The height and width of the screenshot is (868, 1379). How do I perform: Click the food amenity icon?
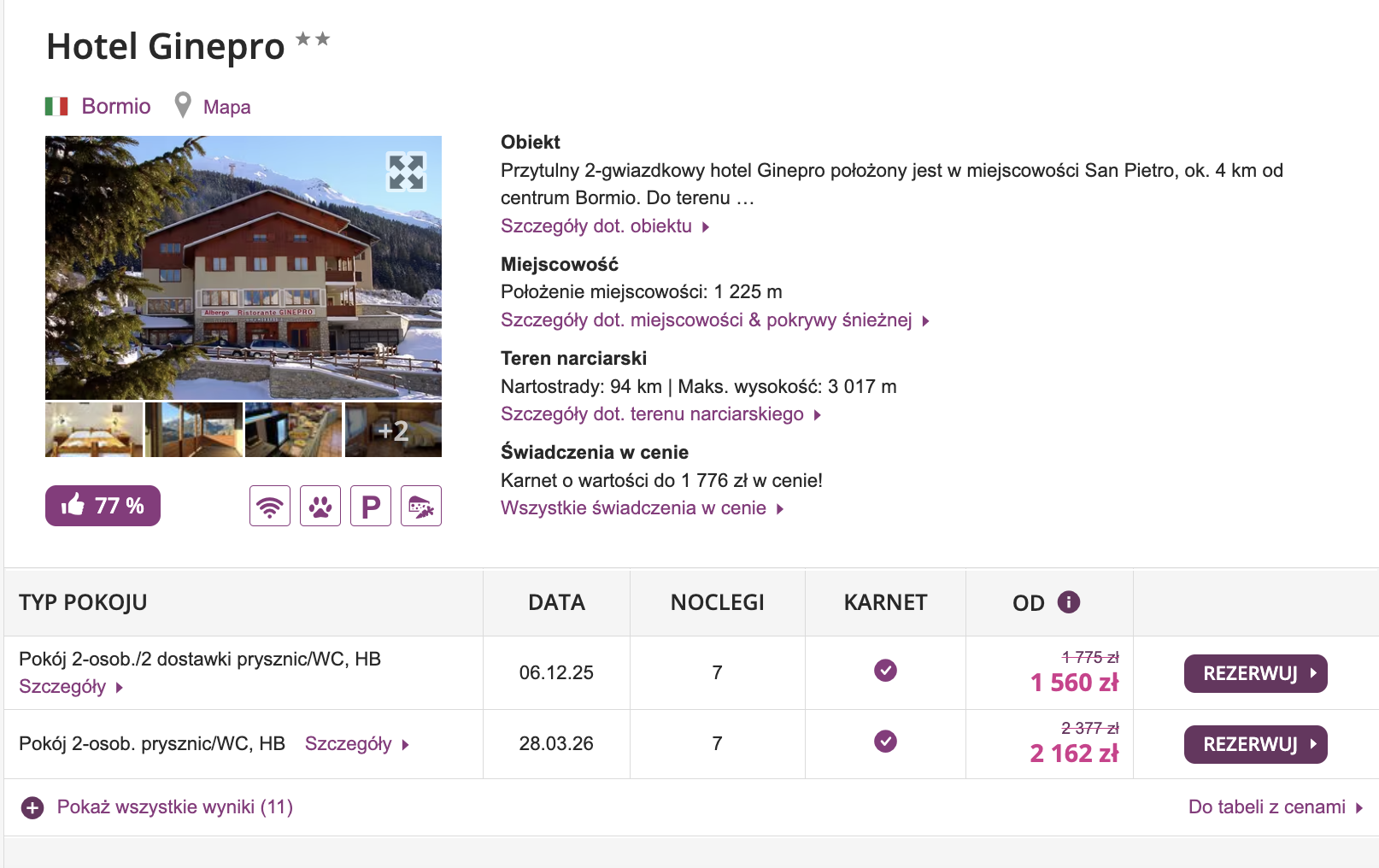pyautogui.click(x=420, y=506)
